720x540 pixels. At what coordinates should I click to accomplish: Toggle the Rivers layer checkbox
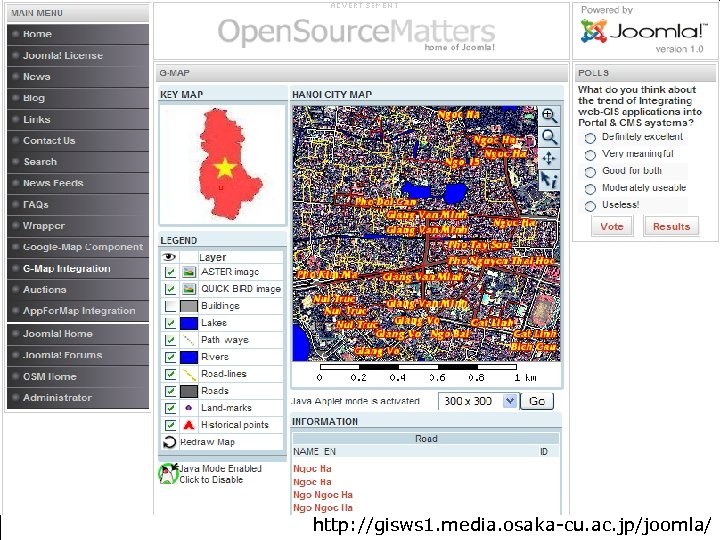tap(170, 357)
